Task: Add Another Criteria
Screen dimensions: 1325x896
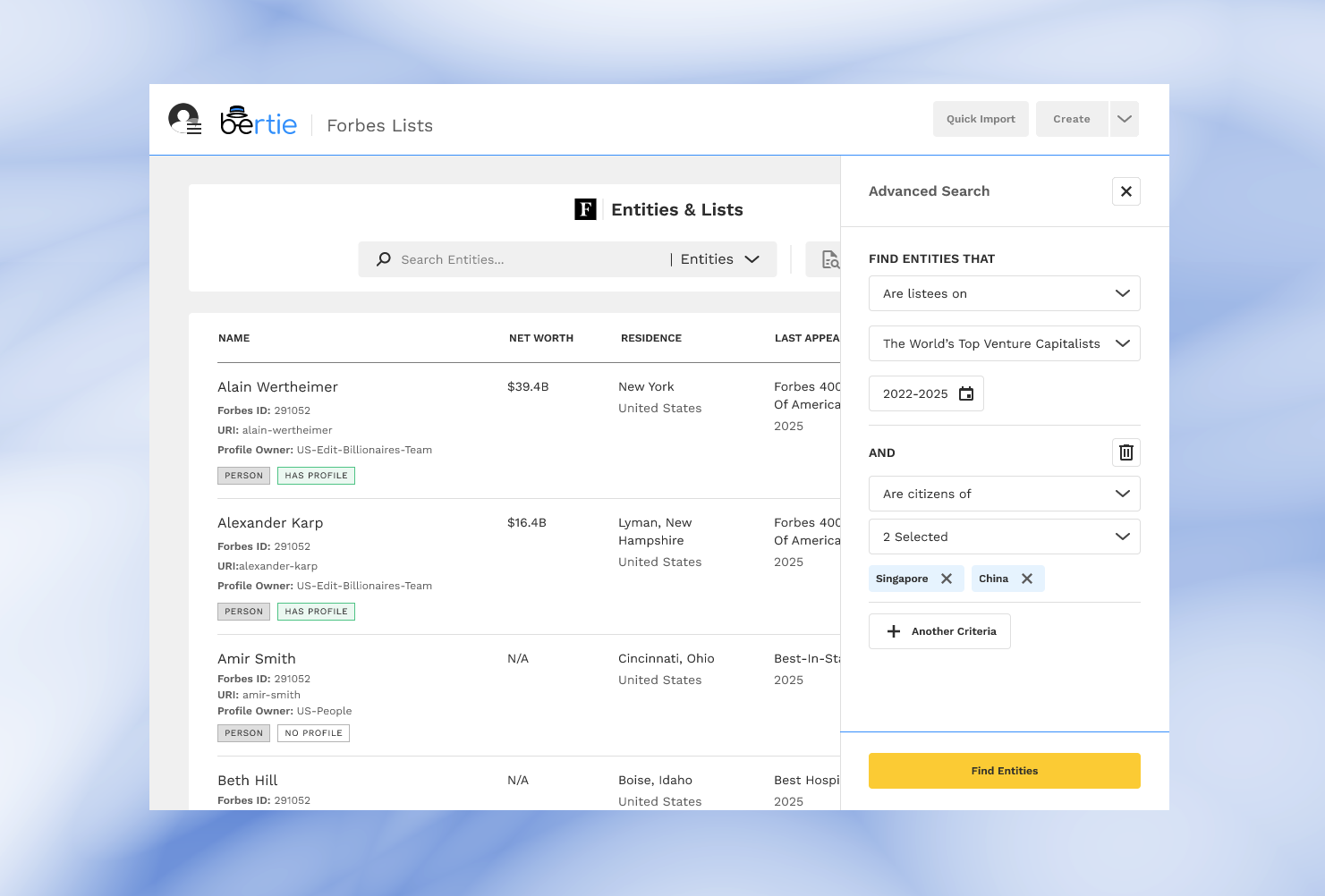Action: 939,631
